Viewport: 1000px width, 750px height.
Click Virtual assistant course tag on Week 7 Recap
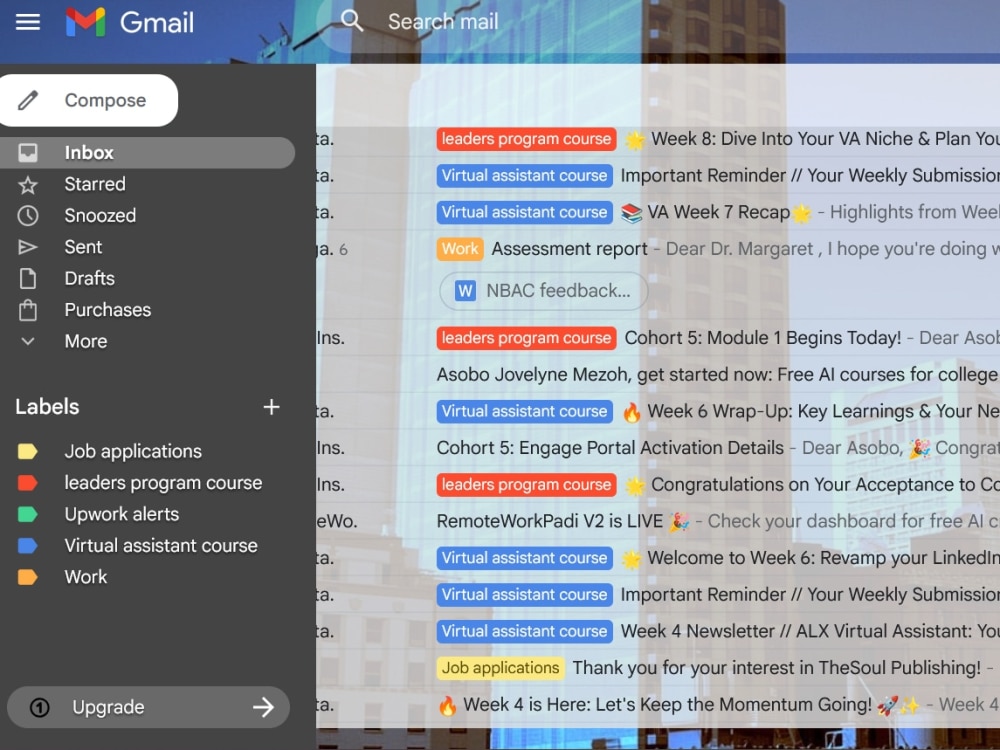pos(524,212)
